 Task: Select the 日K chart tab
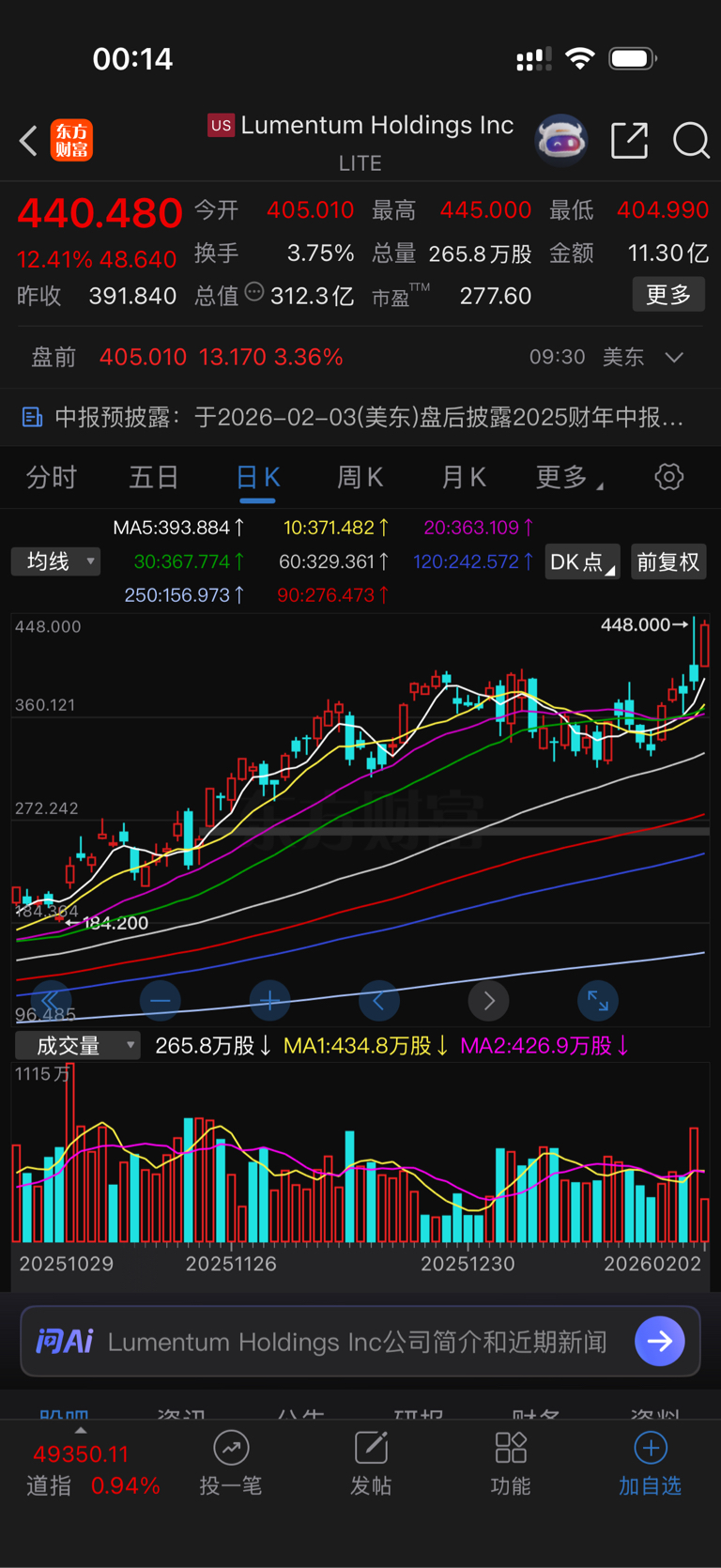pyautogui.click(x=257, y=477)
